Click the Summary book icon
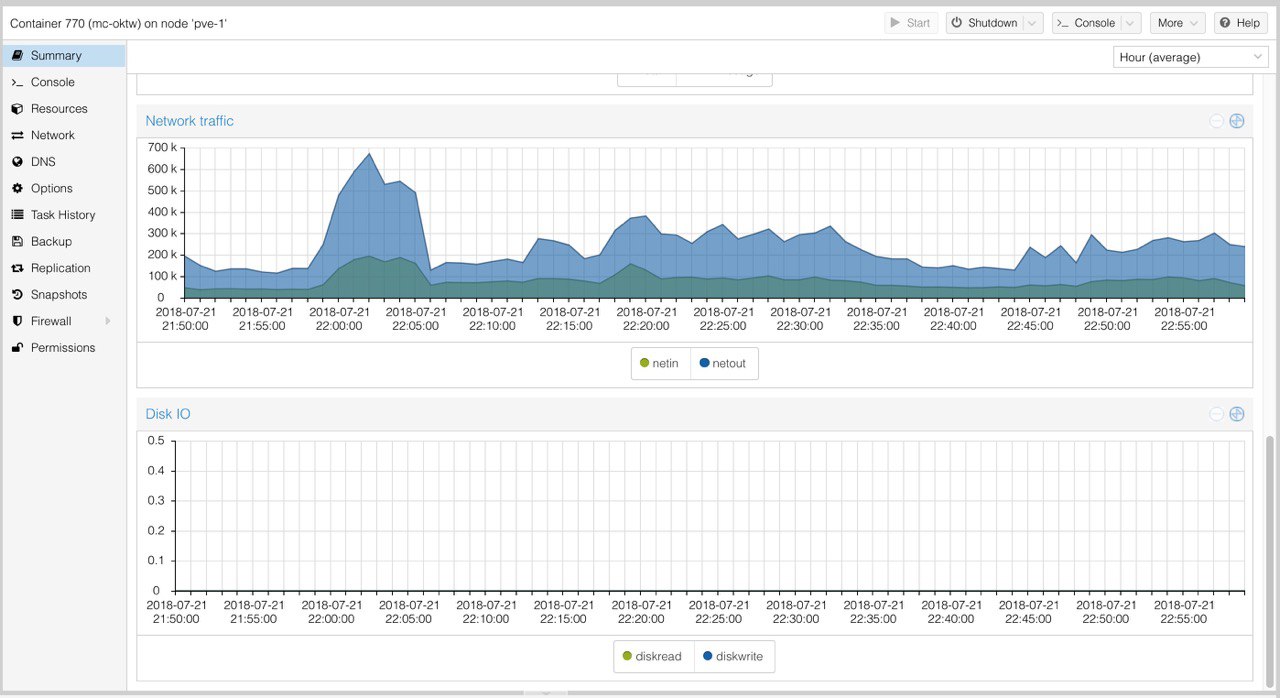This screenshot has width=1280, height=698. 17,56
